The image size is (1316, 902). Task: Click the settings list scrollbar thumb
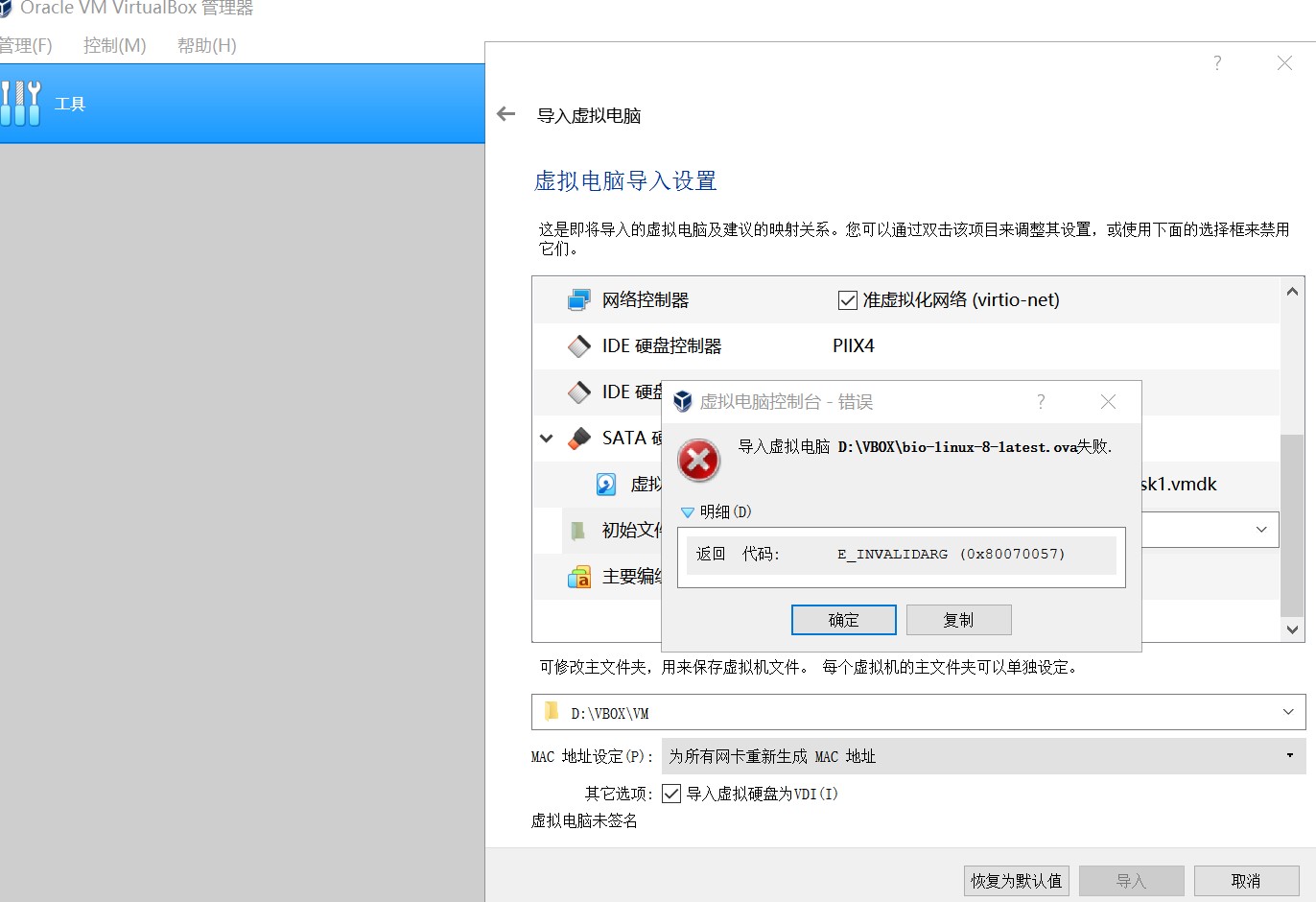click(x=1292, y=524)
